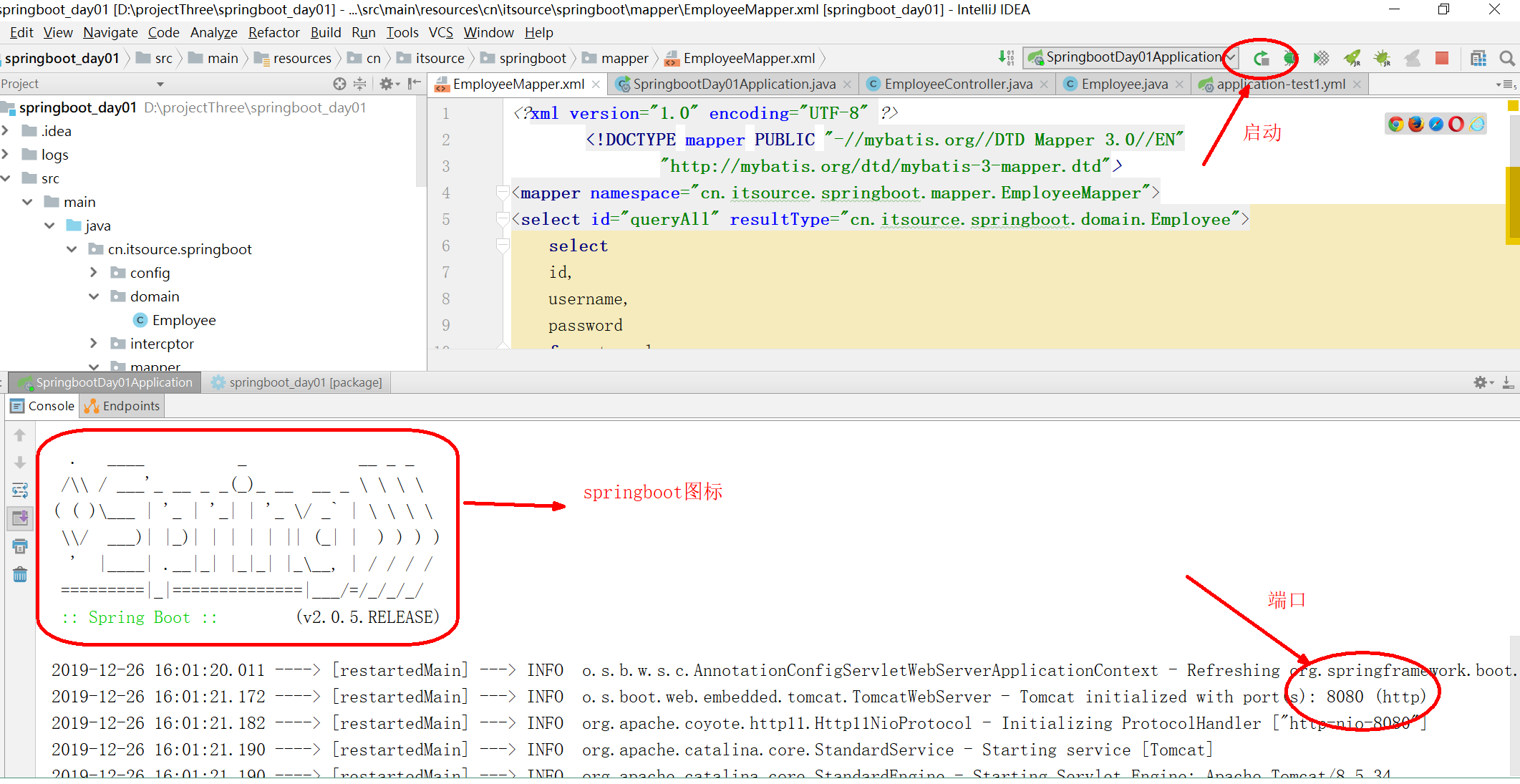Click the Rerun application icon

click(x=1261, y=59)
